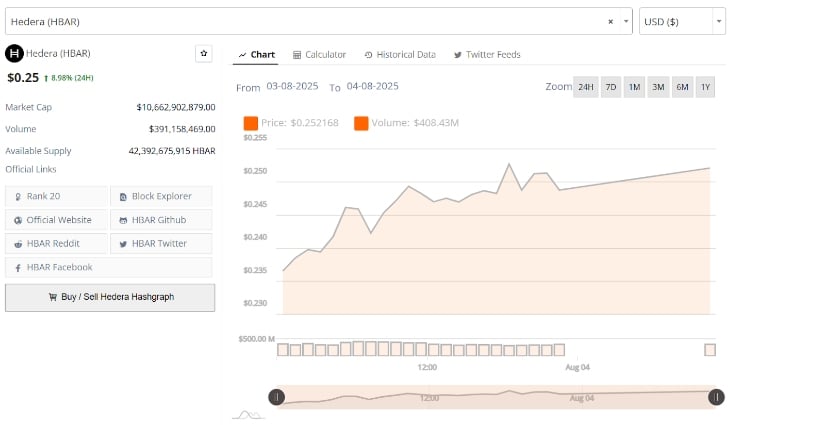This screenshot has height=425, width=825.
Task: Click the Chart tab line icon
Action: [x=243, y=55]
